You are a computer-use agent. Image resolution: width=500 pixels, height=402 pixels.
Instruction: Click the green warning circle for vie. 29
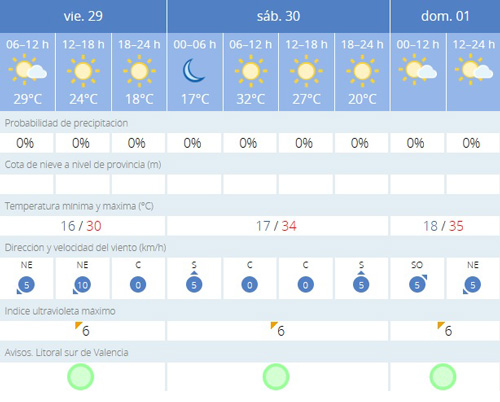tap(81, 377)
